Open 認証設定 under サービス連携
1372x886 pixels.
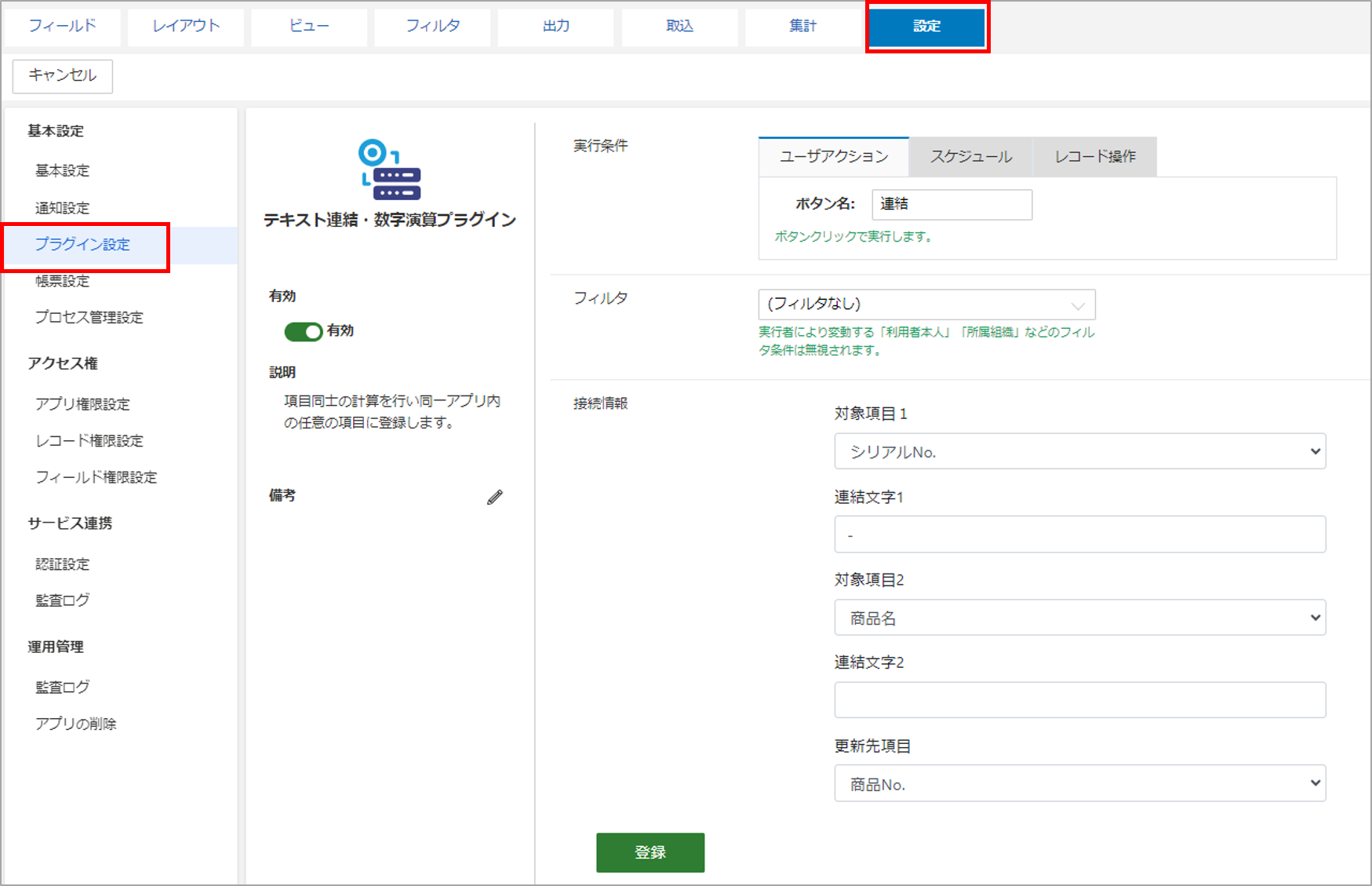[63, 564]
